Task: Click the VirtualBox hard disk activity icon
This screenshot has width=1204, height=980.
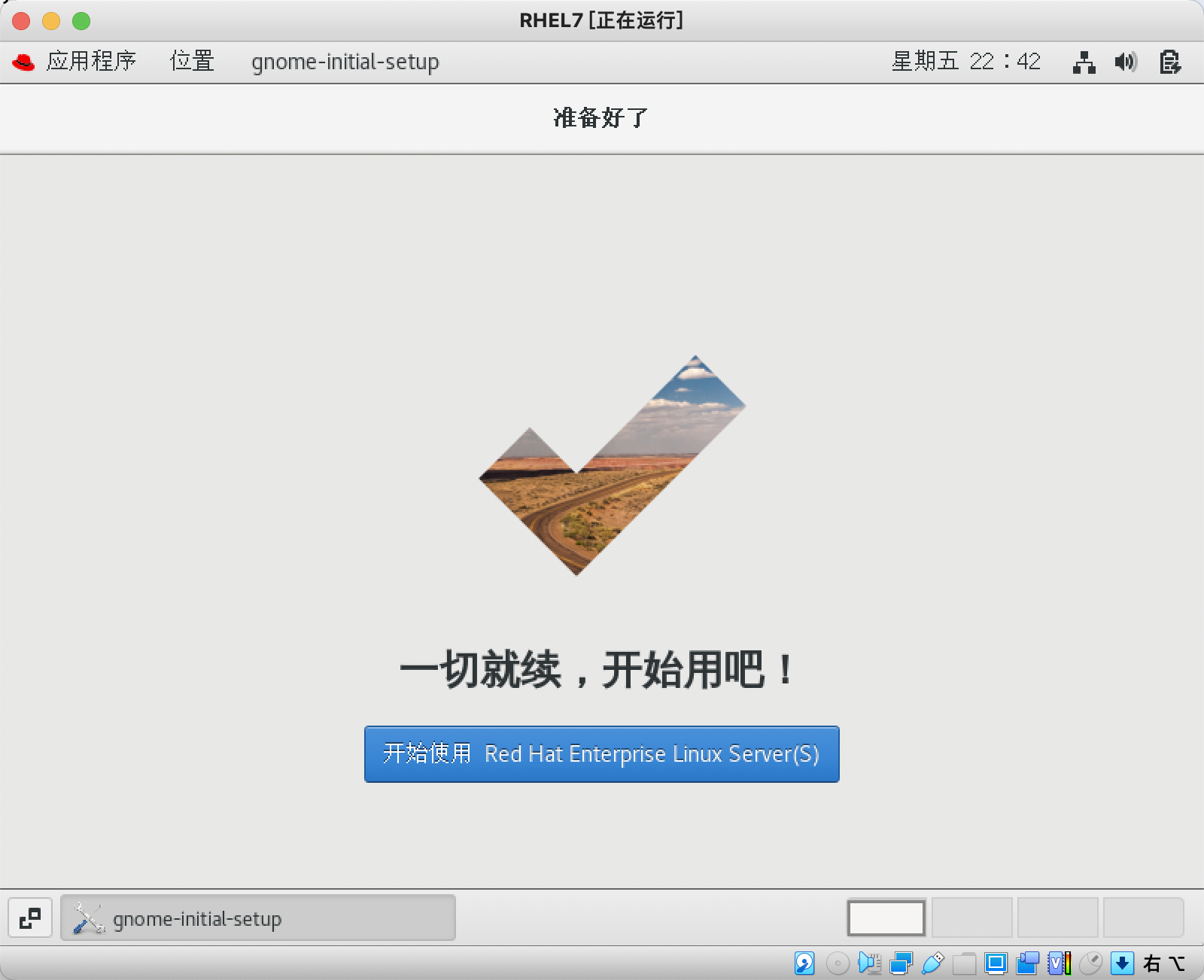Action: pos(804,963)
